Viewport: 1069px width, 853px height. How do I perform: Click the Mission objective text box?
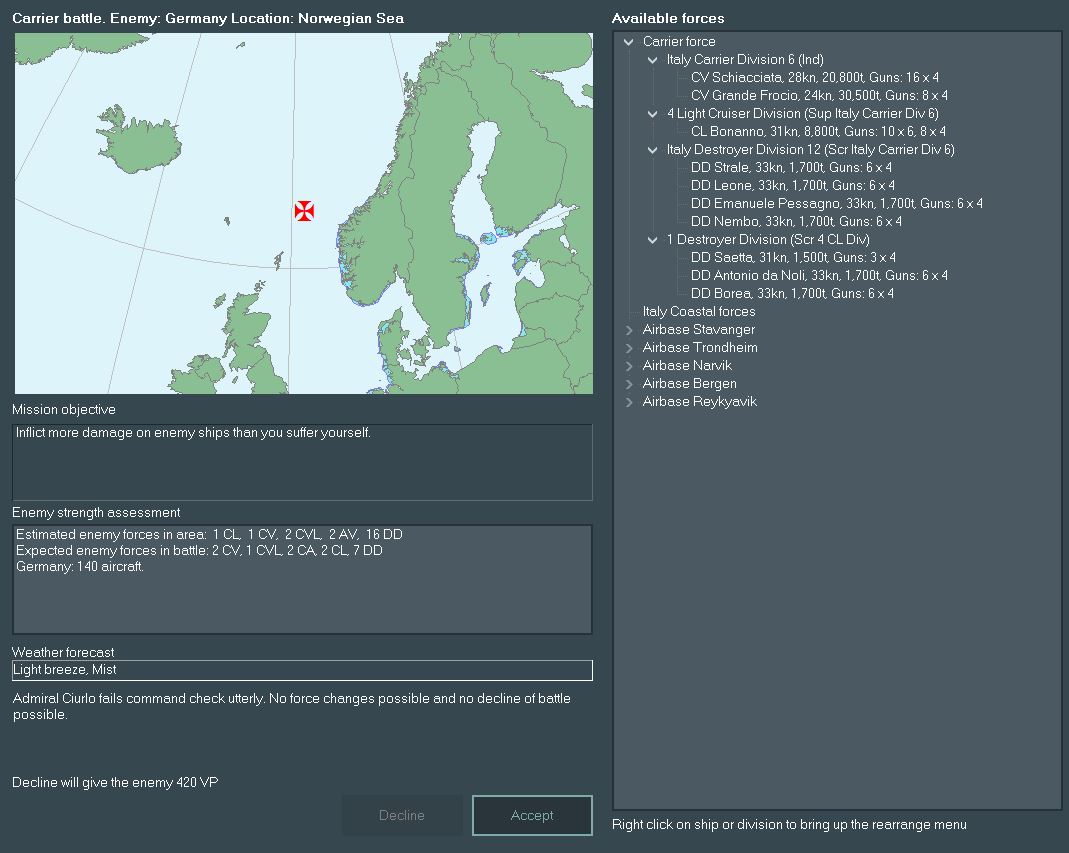tap(302, 462)
